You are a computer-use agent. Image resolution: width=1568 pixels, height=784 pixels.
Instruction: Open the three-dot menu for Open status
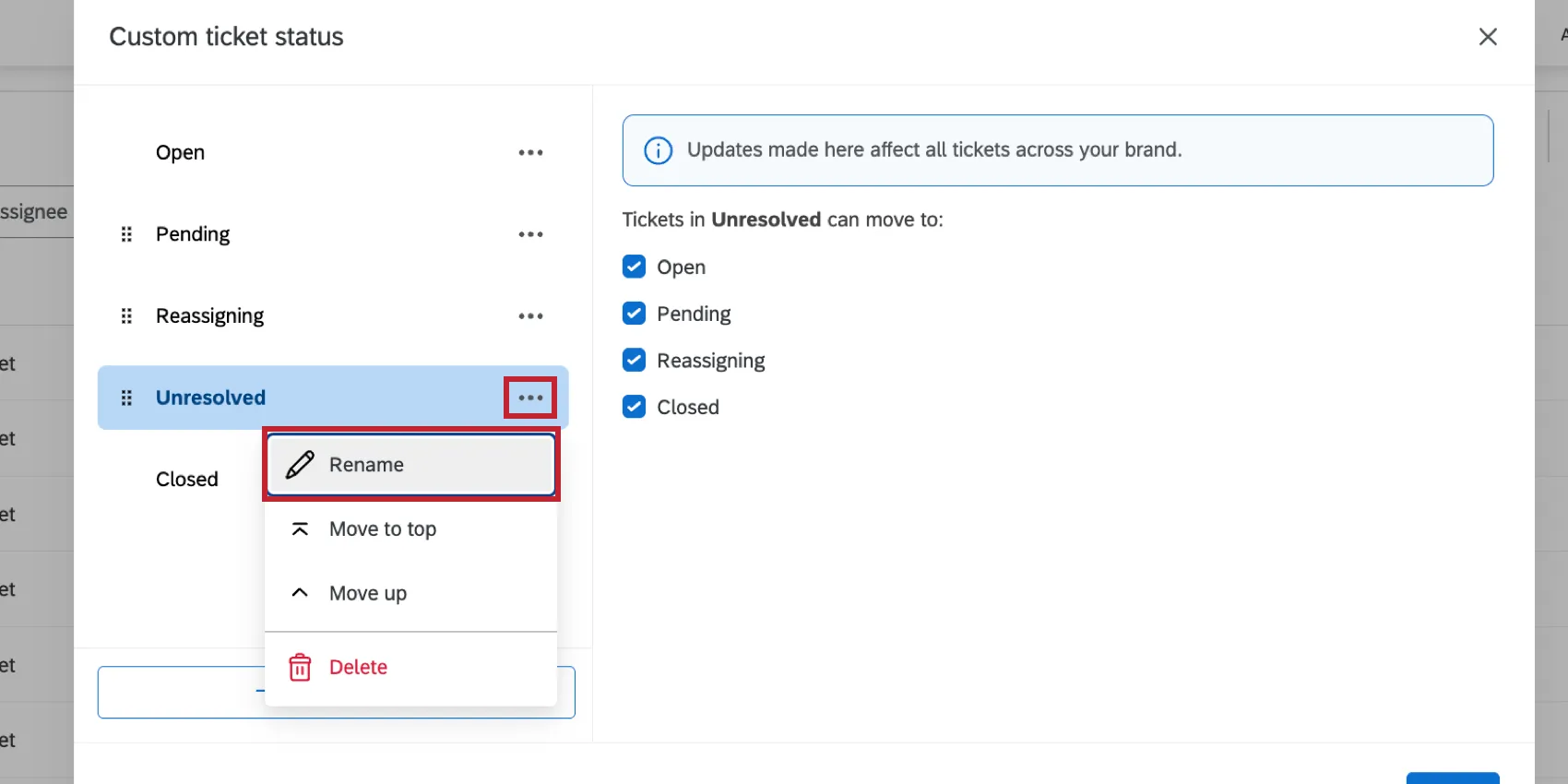click(x=530, y=152)
